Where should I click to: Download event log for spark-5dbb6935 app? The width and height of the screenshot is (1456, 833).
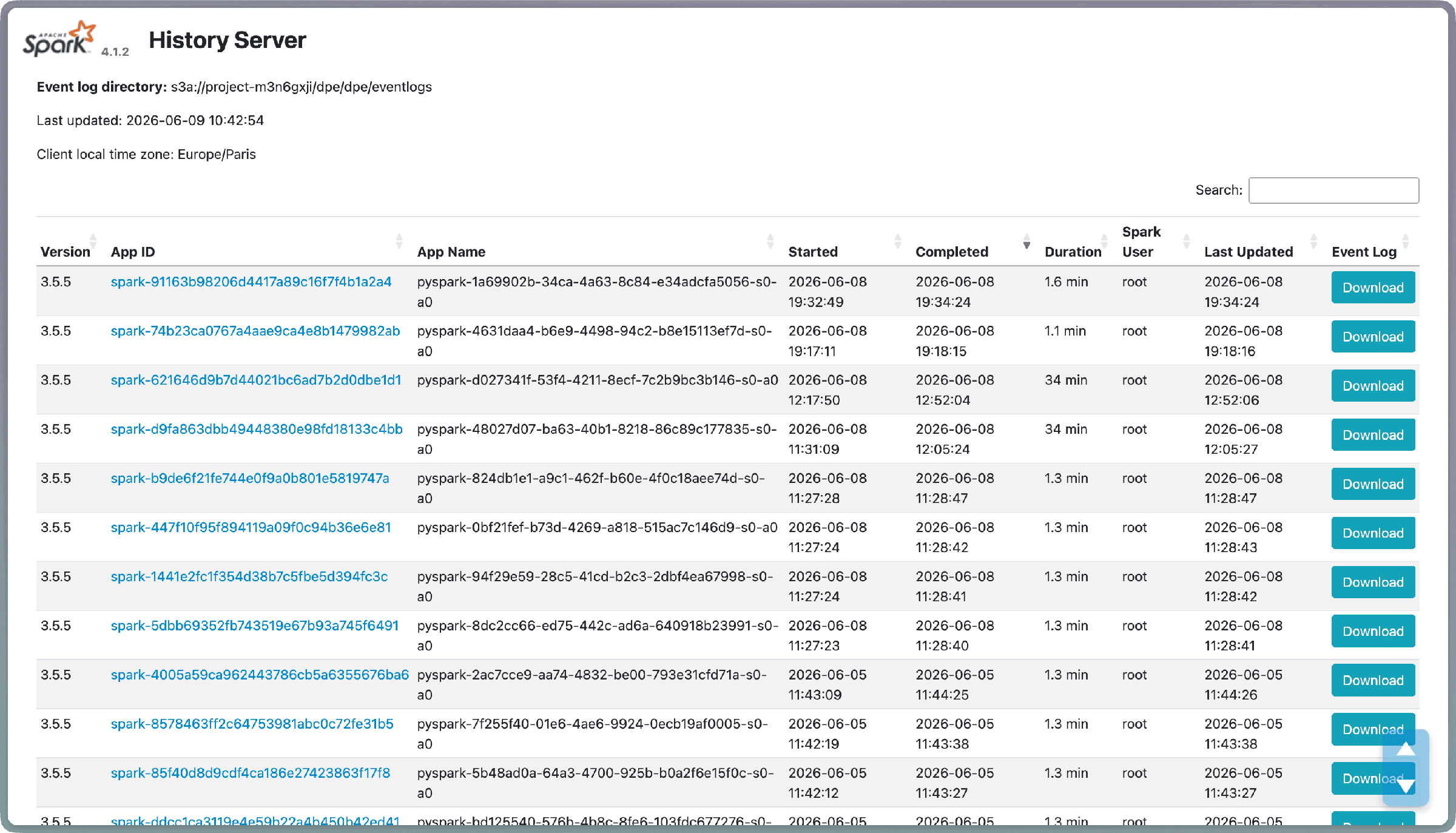[x=1373, y=632]
